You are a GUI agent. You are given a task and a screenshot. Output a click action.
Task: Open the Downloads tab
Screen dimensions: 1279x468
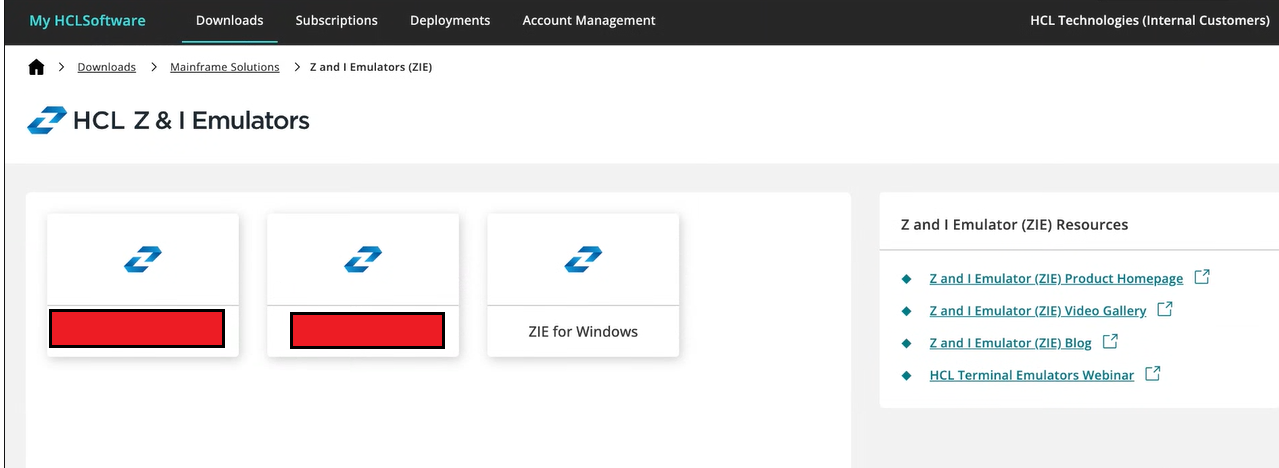pyautogui.click(x=230, y=20)
